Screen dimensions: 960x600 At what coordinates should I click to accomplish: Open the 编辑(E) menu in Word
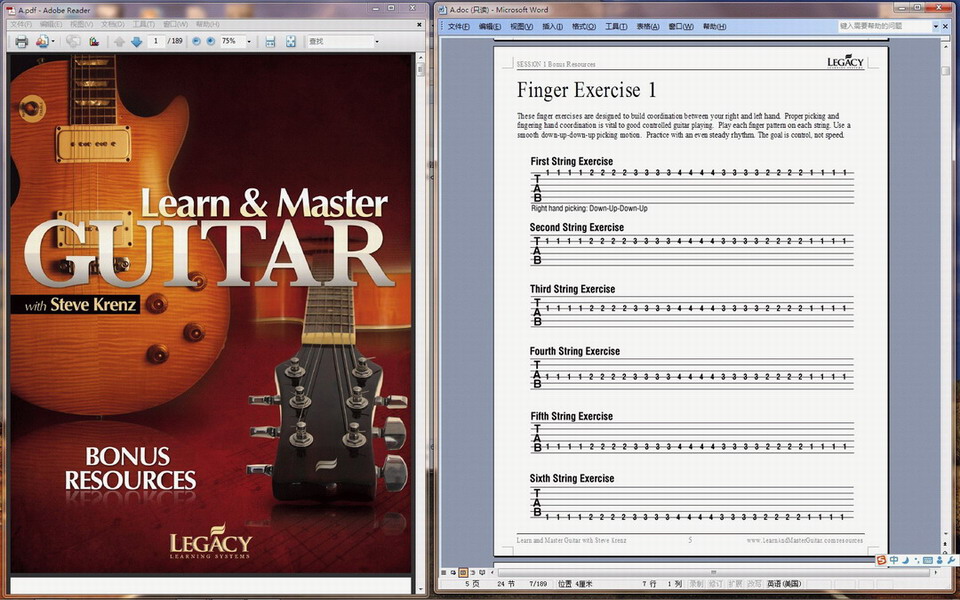[x=490, y=26]
